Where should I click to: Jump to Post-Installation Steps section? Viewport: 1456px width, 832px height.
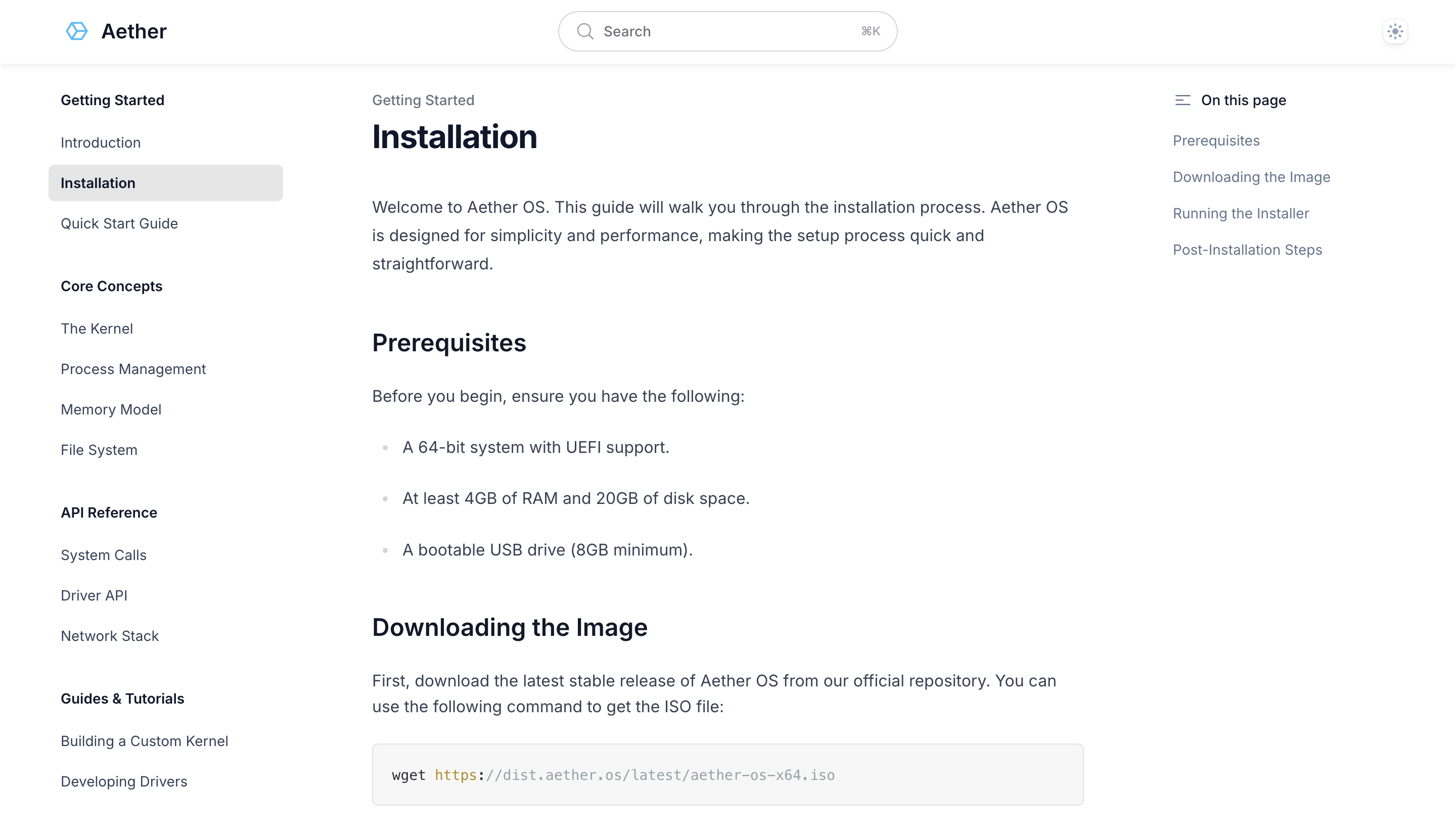click(1247, 250)
